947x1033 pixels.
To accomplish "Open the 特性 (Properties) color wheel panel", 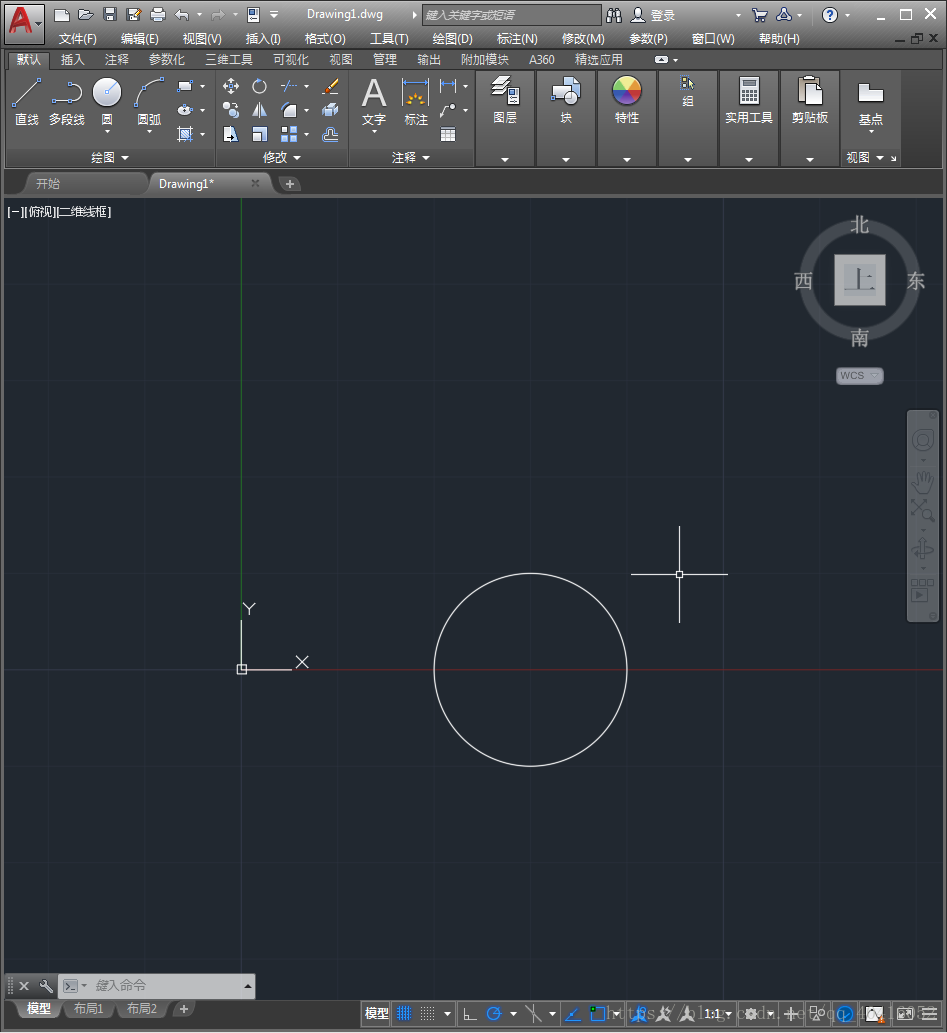I will tap(627, 99).
